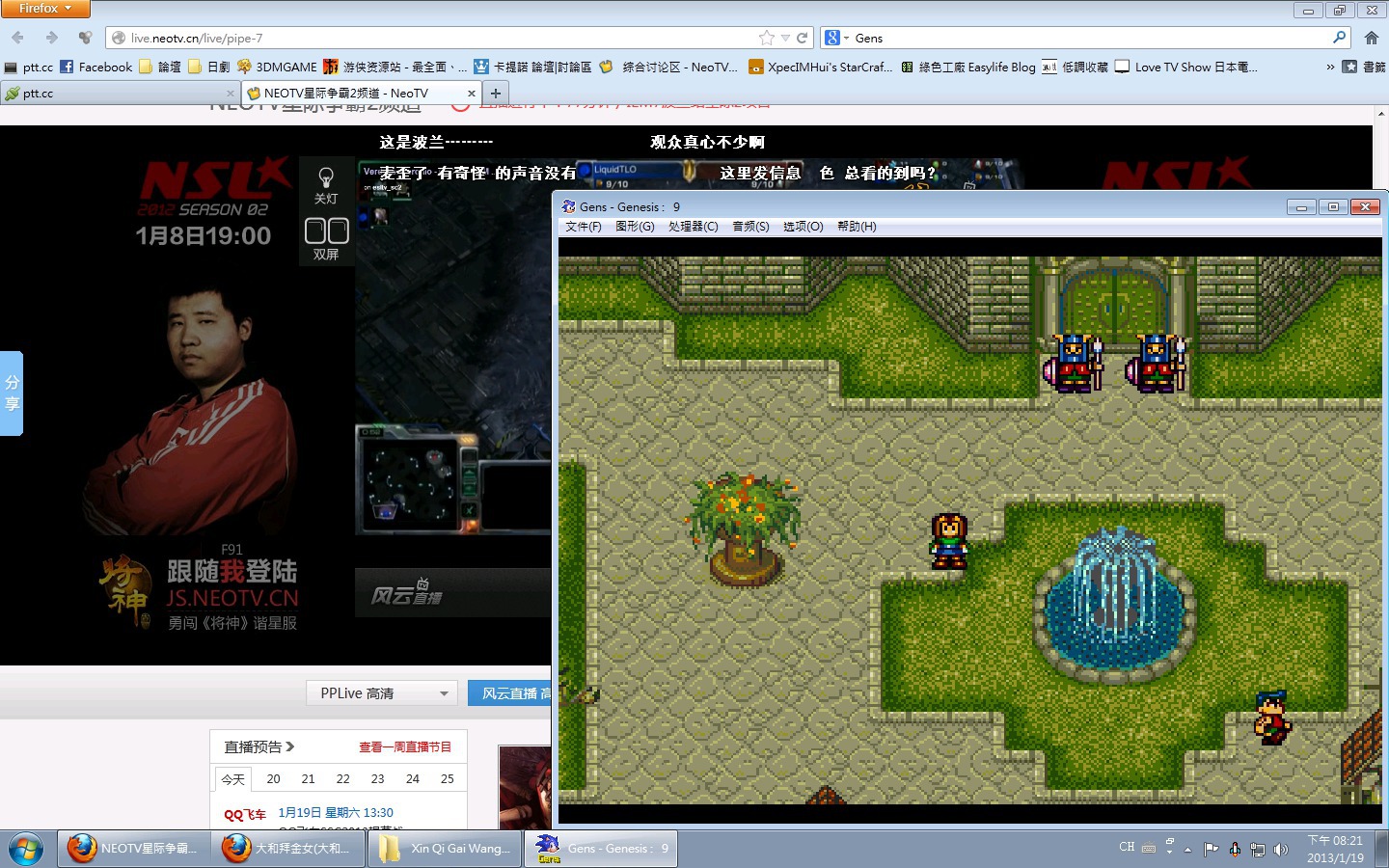Open the 图形(G) menu in Gens

click(x=635, y=227)
